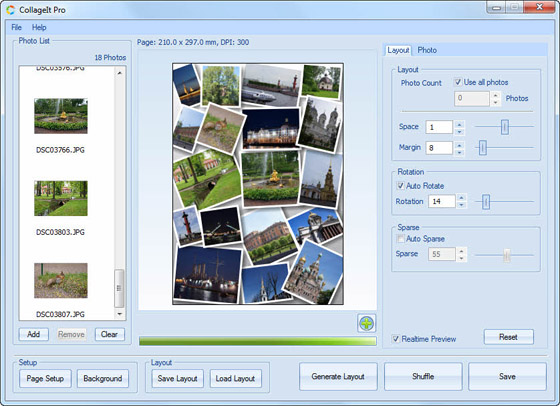
Task: Click the Generate Layout button
Action: tap(338, 376)
